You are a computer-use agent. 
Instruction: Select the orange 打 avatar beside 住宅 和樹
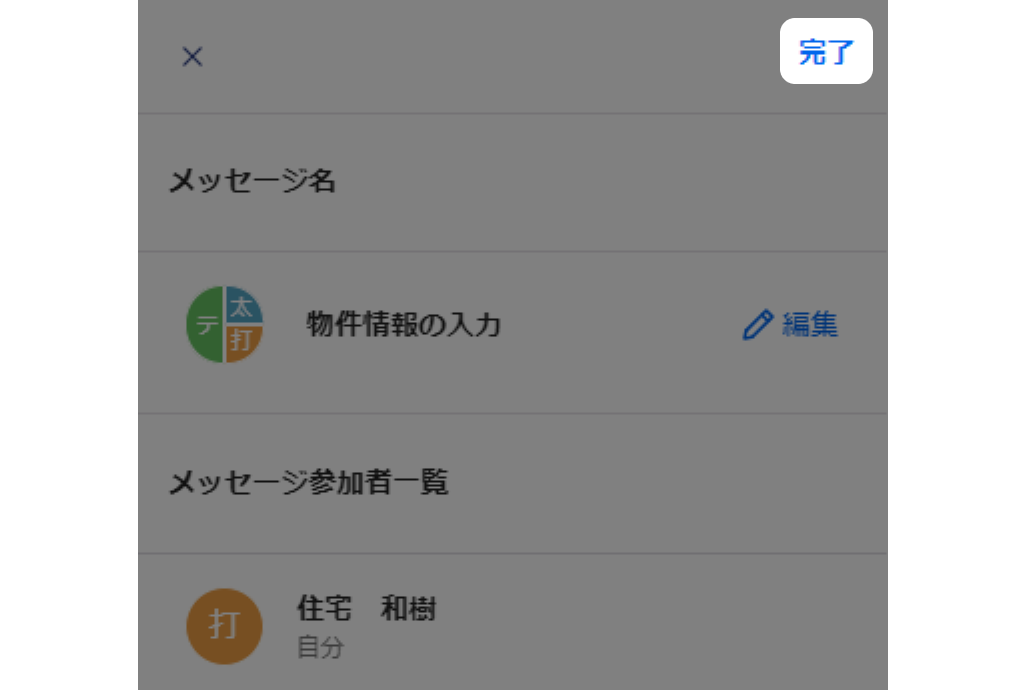pyautogui.click(x=224, y=626)
